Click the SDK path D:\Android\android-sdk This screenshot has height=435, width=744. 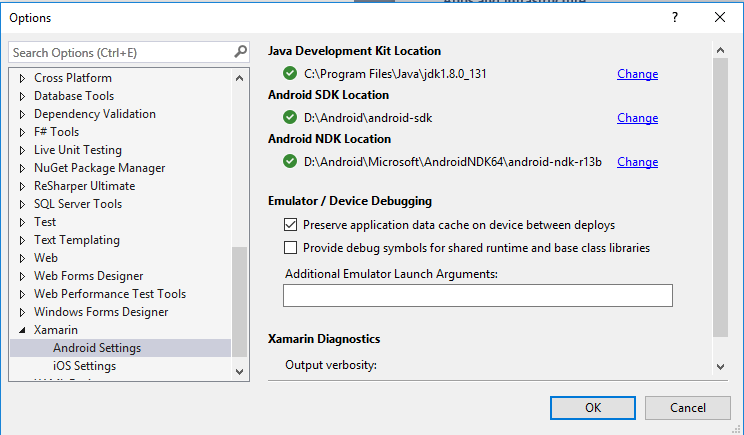(368, 118)
